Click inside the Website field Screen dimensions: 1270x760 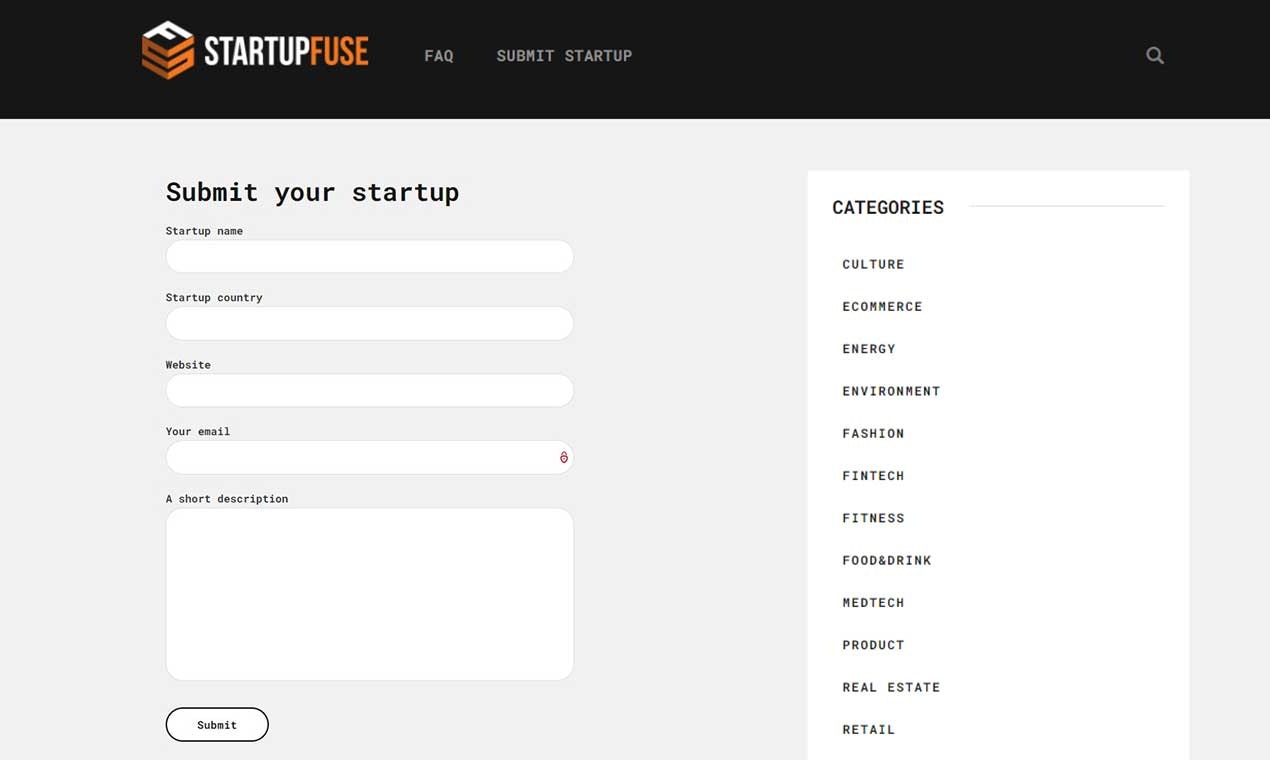pos(369,390)
